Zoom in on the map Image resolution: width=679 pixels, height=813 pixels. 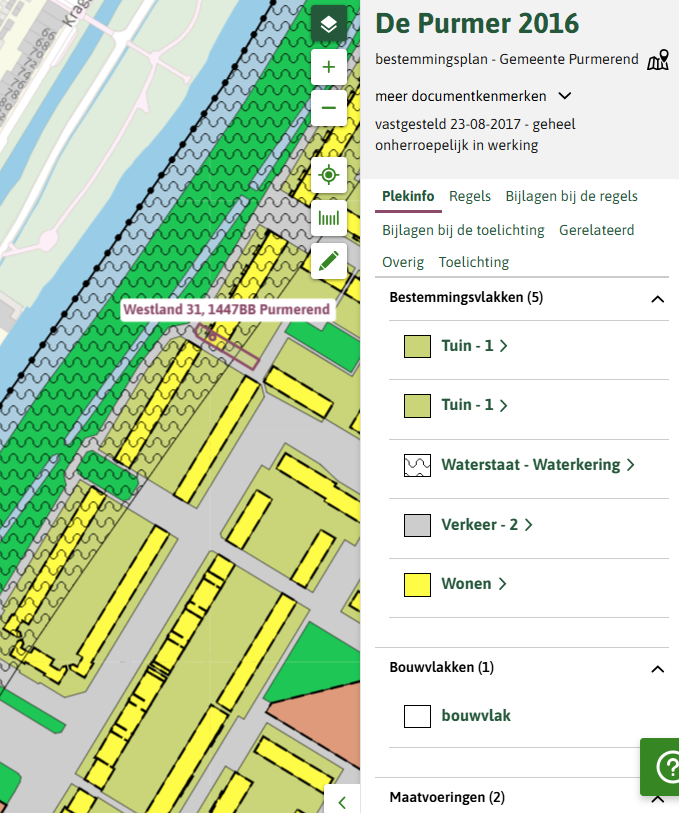[329, 68]
